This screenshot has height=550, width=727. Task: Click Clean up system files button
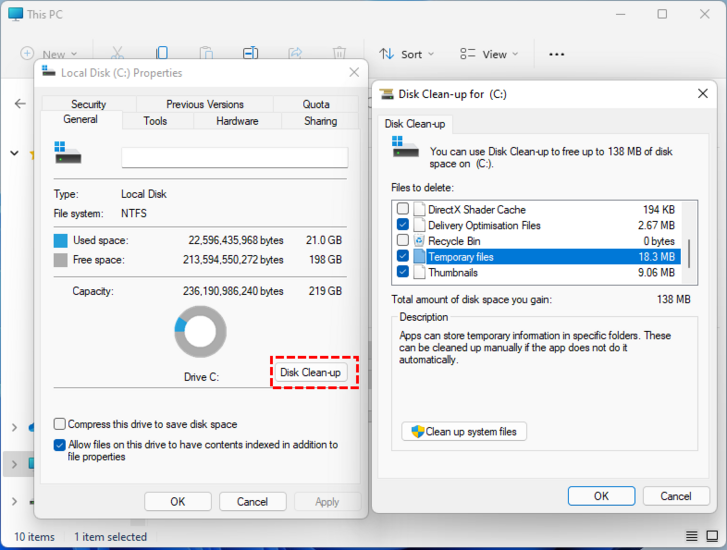464,432
